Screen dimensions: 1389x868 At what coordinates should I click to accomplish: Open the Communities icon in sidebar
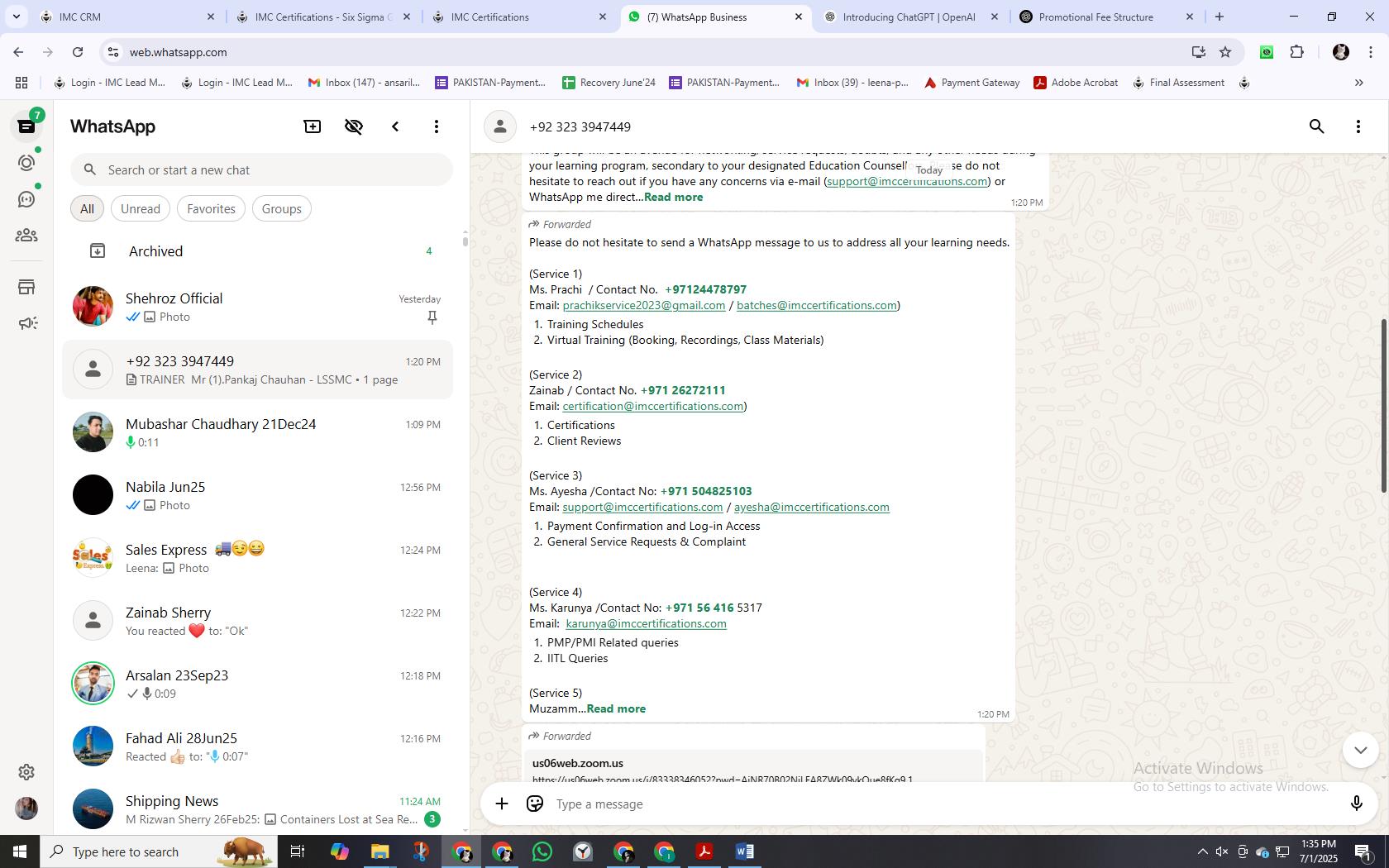pos(26,236)
